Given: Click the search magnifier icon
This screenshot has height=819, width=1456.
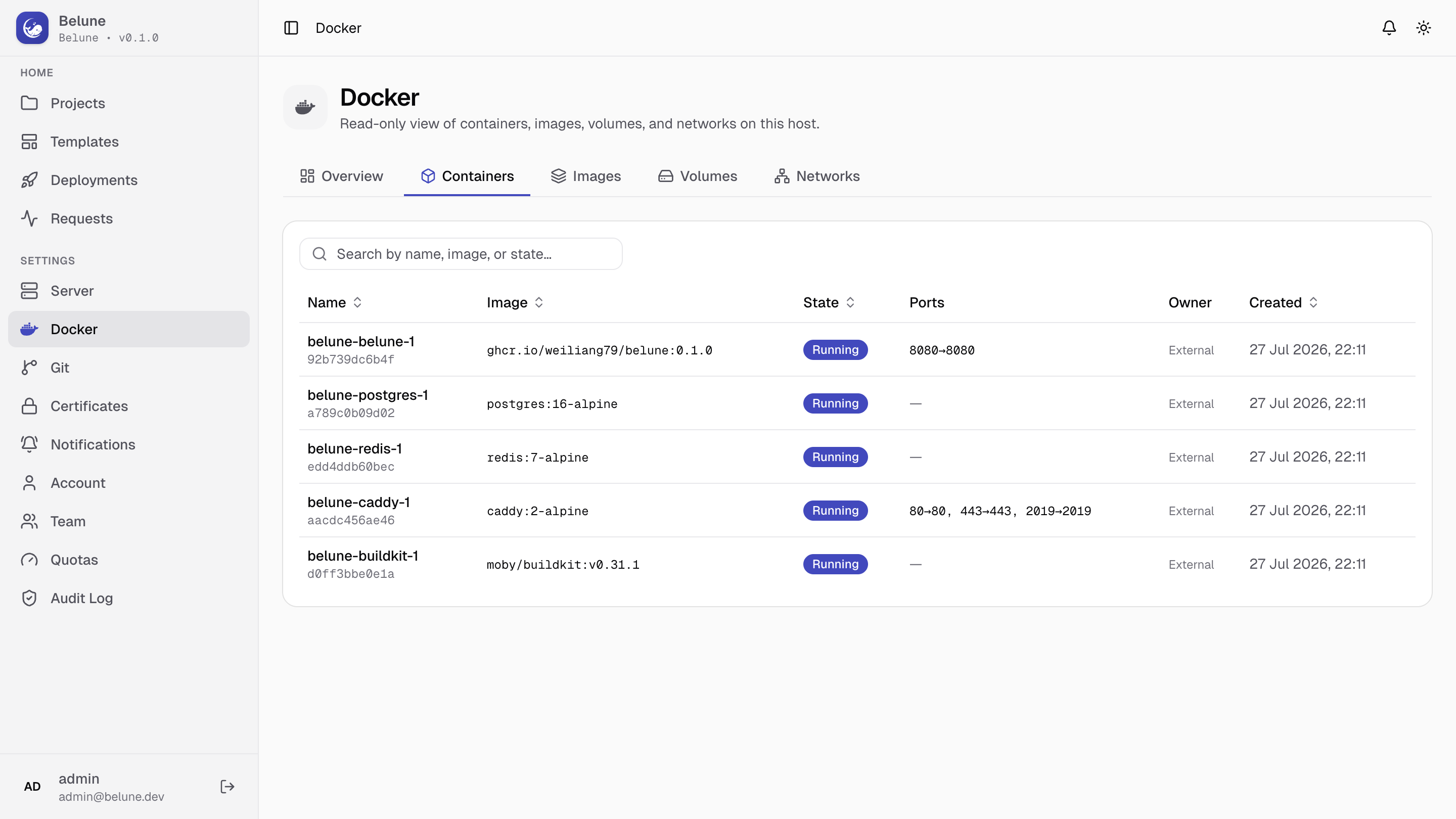Looking at the screenshot, I should tap(320, 254).
